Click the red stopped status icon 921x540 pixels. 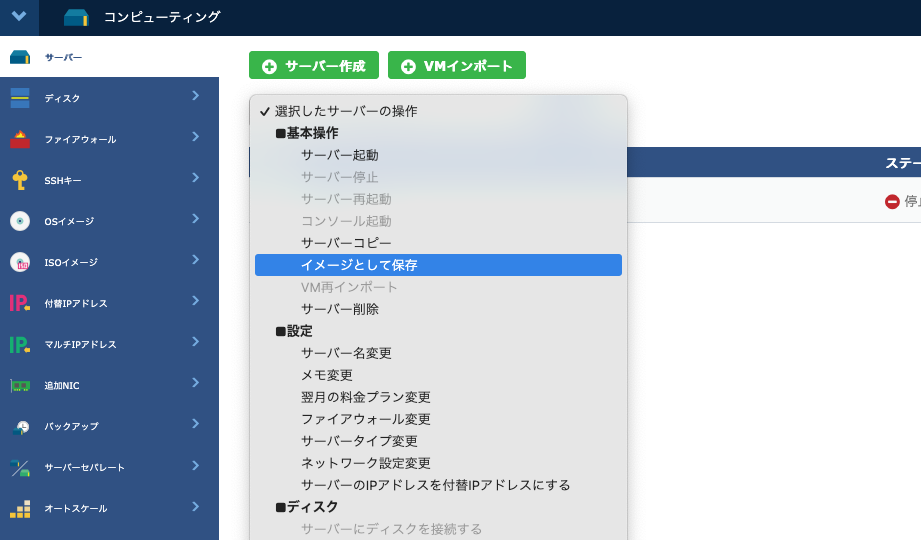coord(892,202)
